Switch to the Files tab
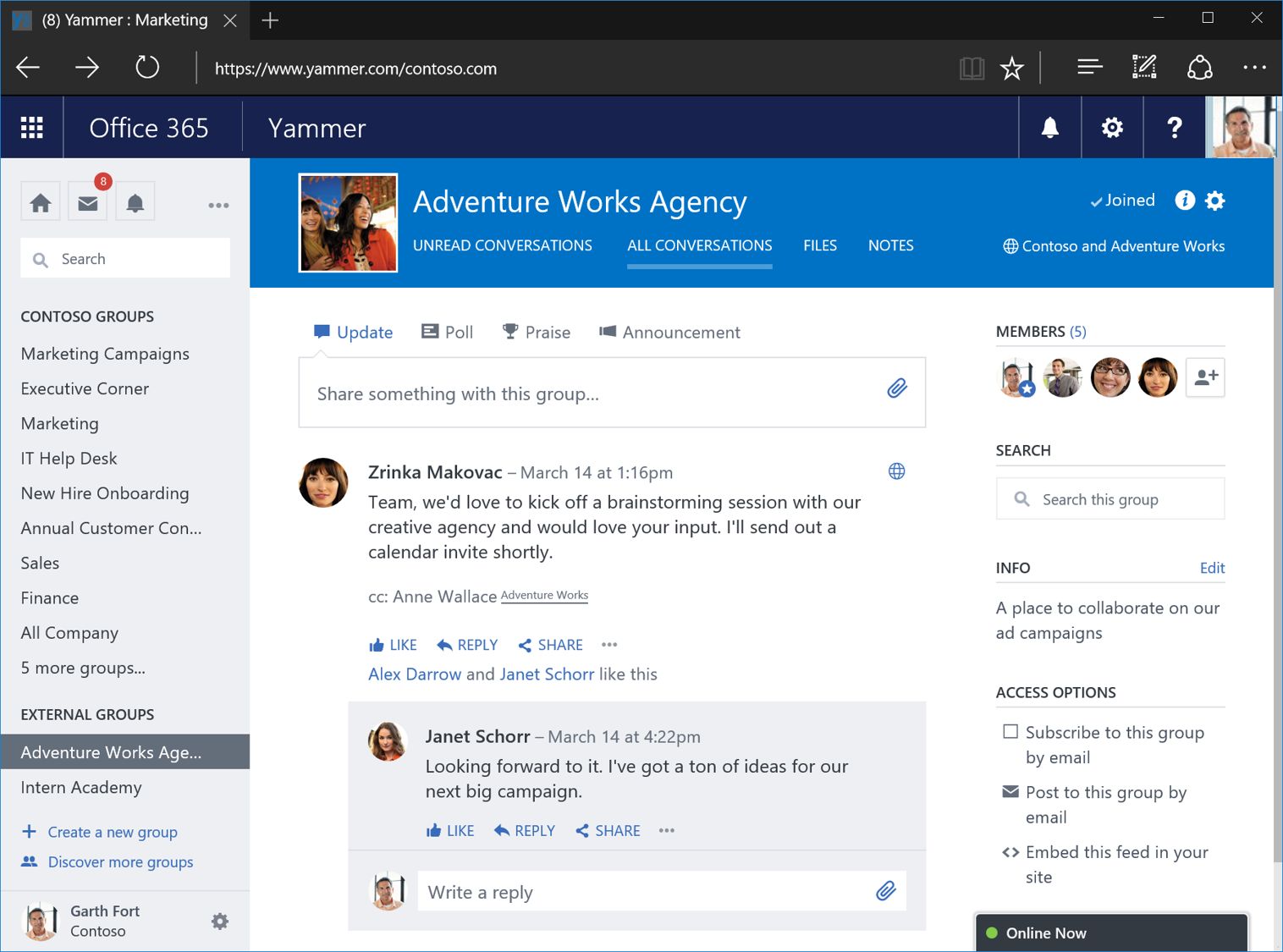 pos(819,245)
